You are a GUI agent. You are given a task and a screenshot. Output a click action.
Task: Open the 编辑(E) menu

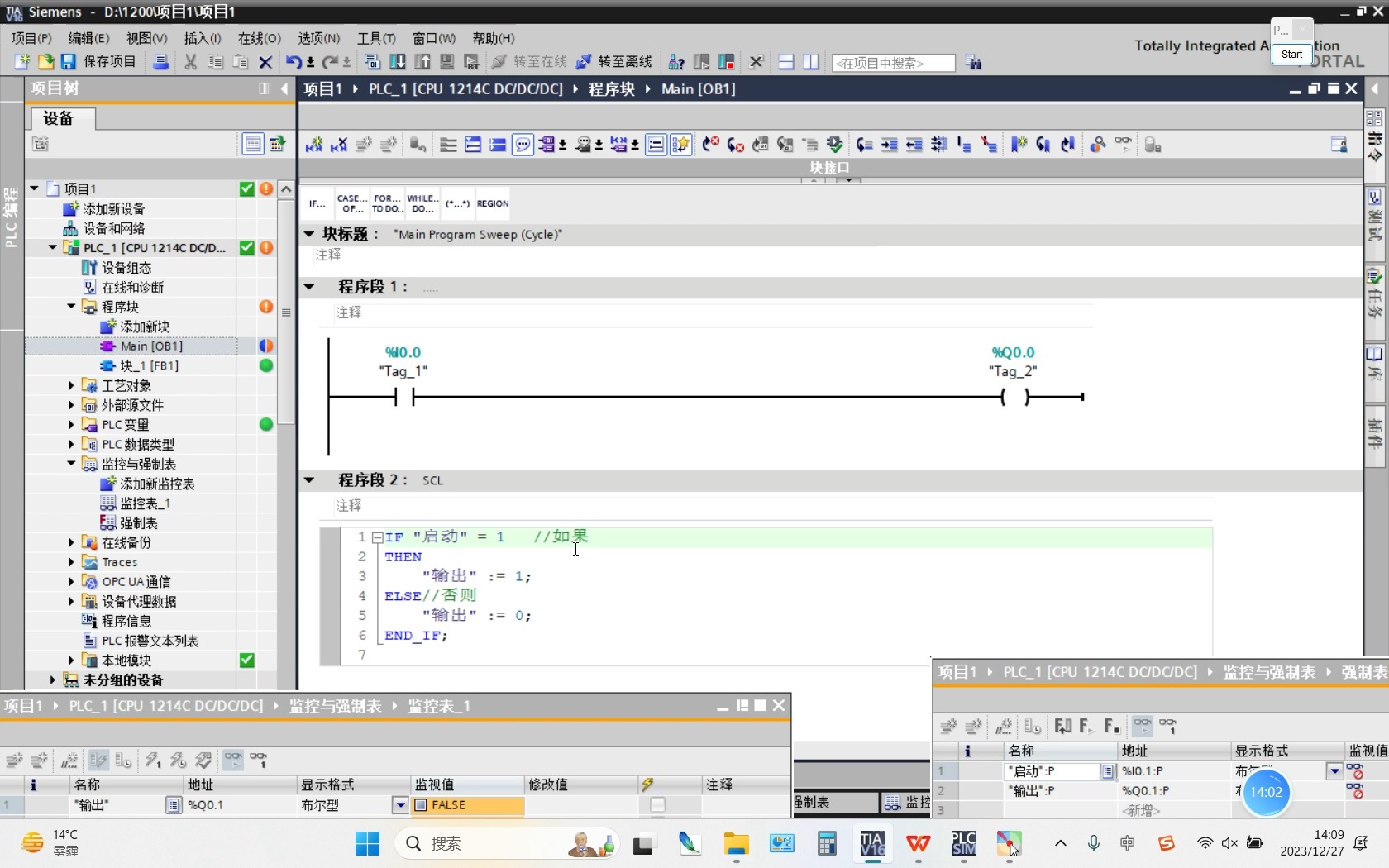click(x=88, y=38)
